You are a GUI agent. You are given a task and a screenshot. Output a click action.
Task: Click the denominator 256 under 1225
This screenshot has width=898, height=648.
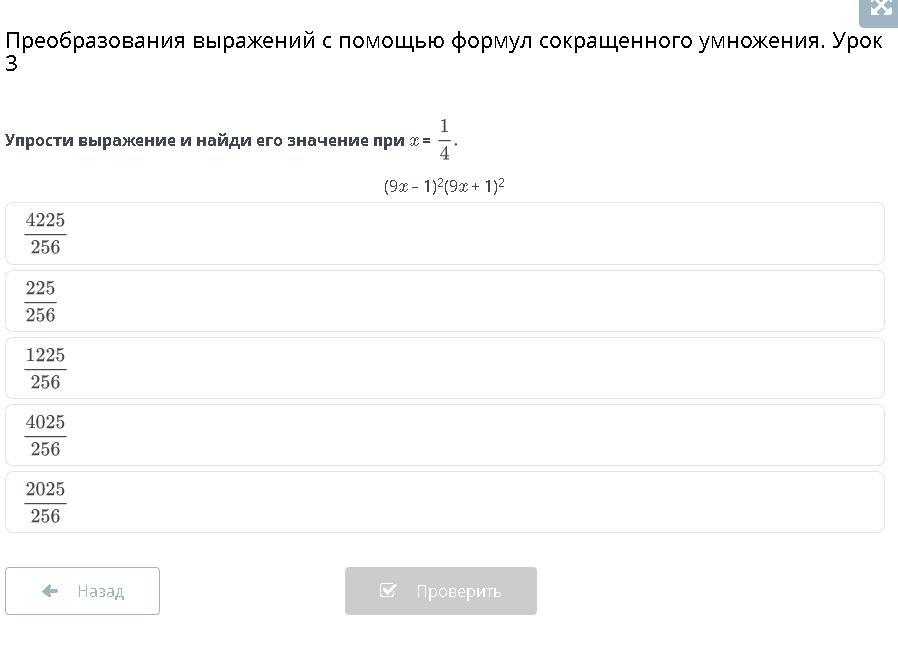pyautogui.click(x=45, y=382)
